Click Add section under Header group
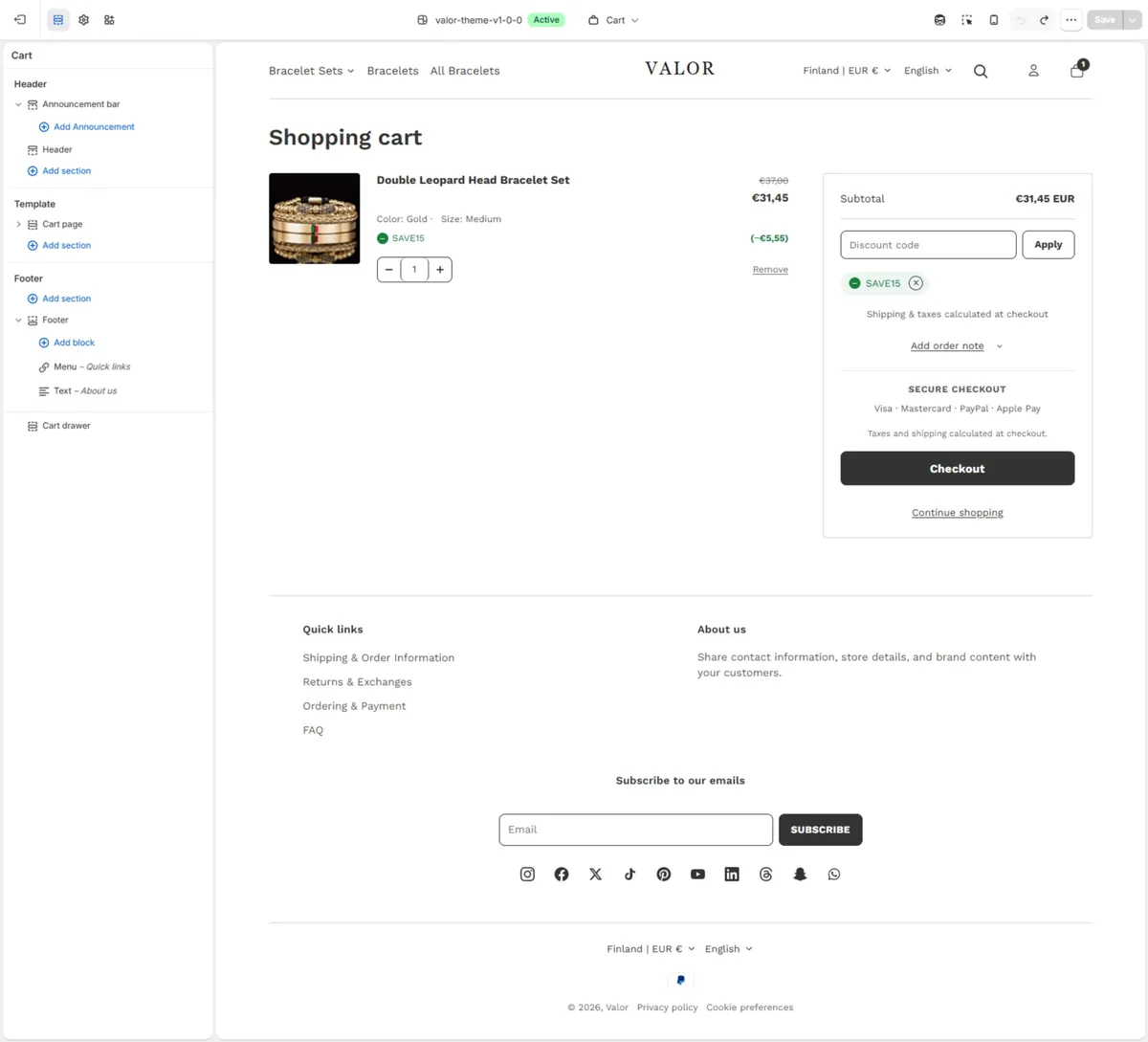 (59, 171)
